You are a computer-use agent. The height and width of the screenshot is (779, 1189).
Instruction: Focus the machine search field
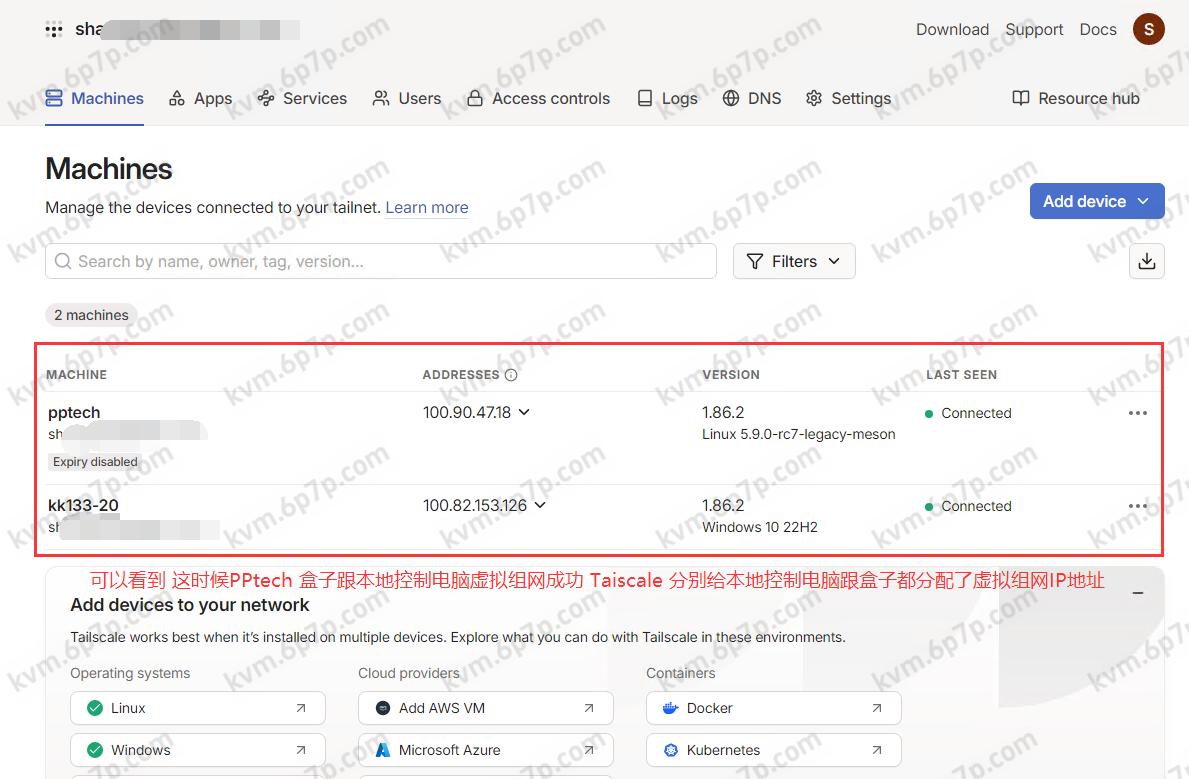(380, 261)
